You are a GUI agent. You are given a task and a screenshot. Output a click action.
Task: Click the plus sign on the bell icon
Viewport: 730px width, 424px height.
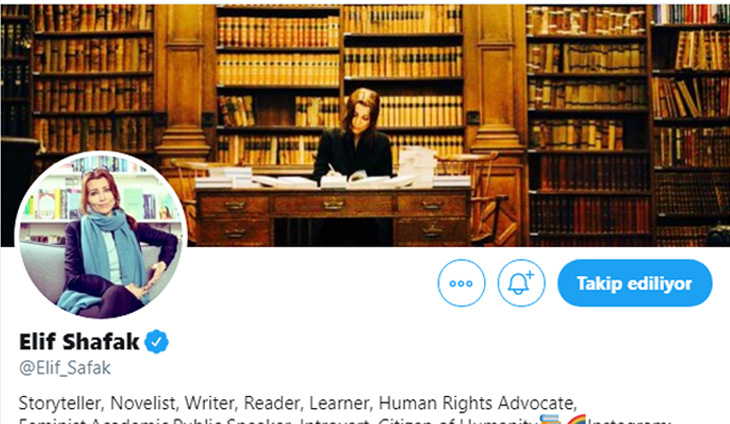pyautogui.click(x=530, y=275)
